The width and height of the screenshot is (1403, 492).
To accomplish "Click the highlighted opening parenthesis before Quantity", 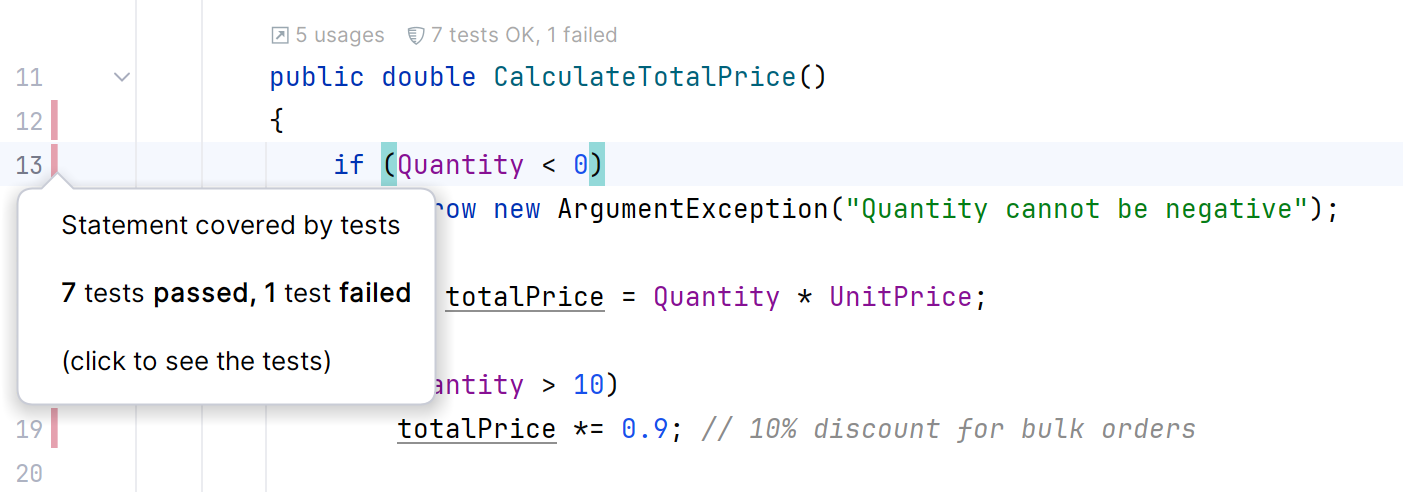I will (x=389, y=165).
